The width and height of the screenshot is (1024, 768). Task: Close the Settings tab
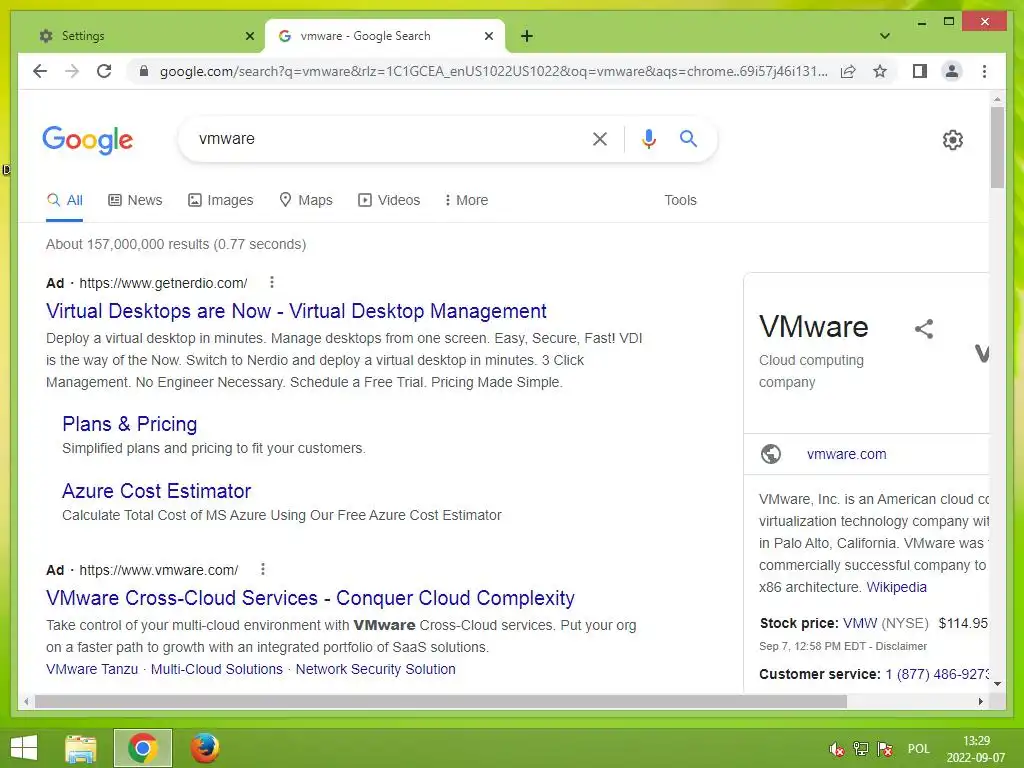pyautogui.click(x=249, y=36)
